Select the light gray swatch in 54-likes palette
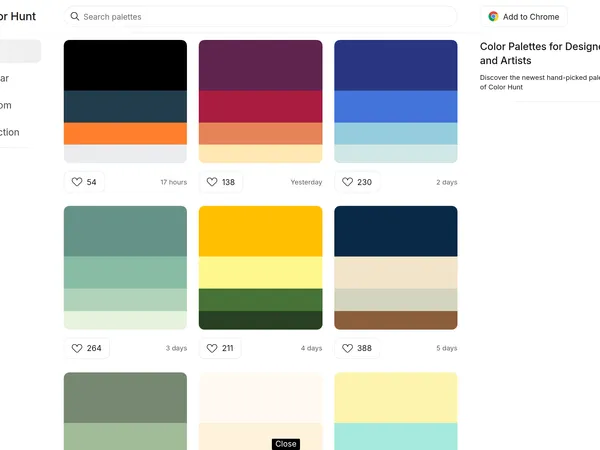The width and height of the screenshot is (600, 450). [126, 154]
